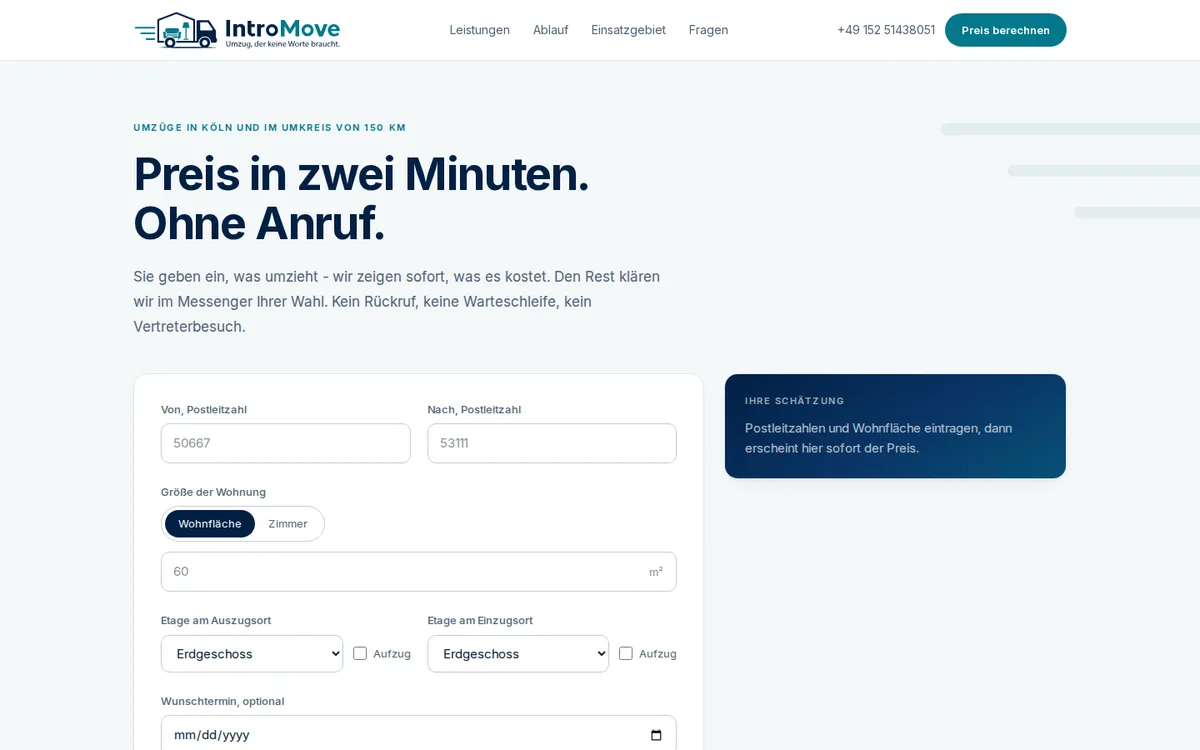
Task: Click the Preis berechnen button
Action: [x=1006, y=30]
